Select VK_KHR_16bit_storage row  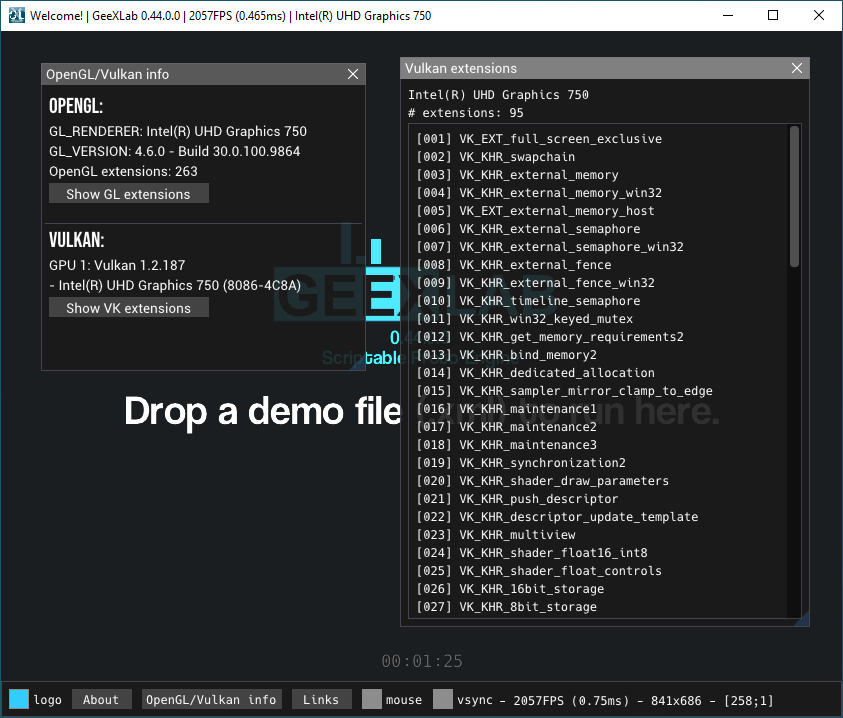click(510, 589)
